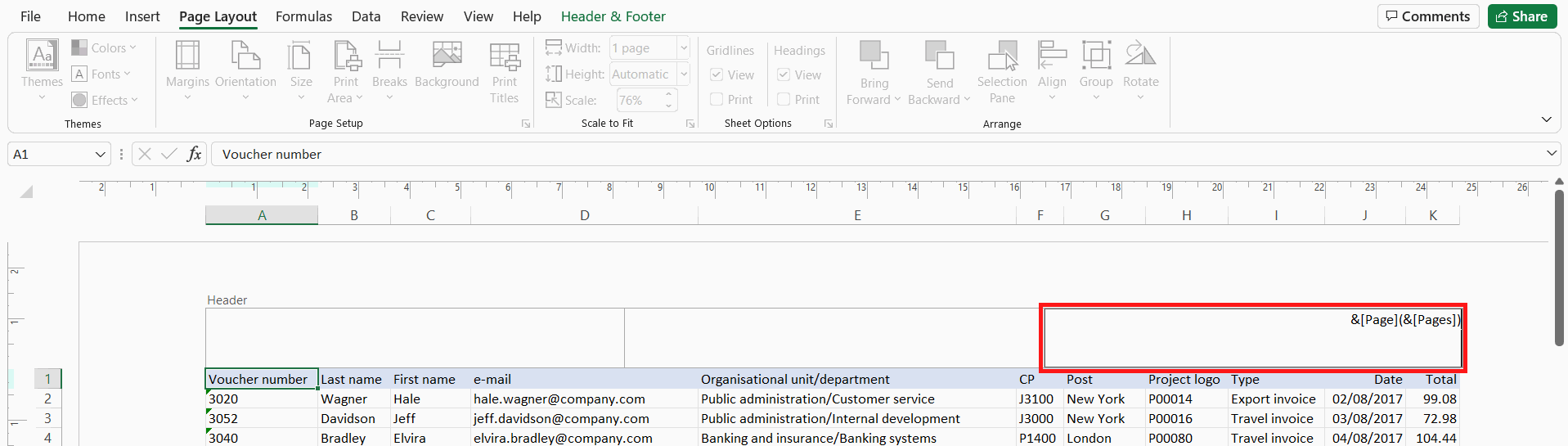This screenshot has width=1568, height=446.
Task: Toggle the Gridlines View checkbox
Action: point(717,74)
